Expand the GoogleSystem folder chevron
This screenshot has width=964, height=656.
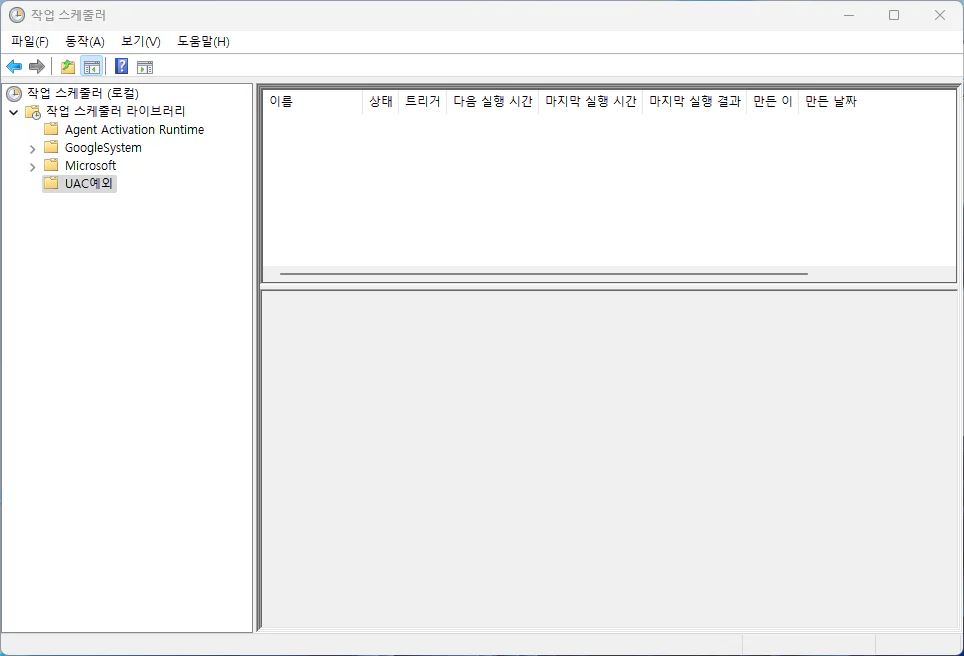tap(33, 149)
